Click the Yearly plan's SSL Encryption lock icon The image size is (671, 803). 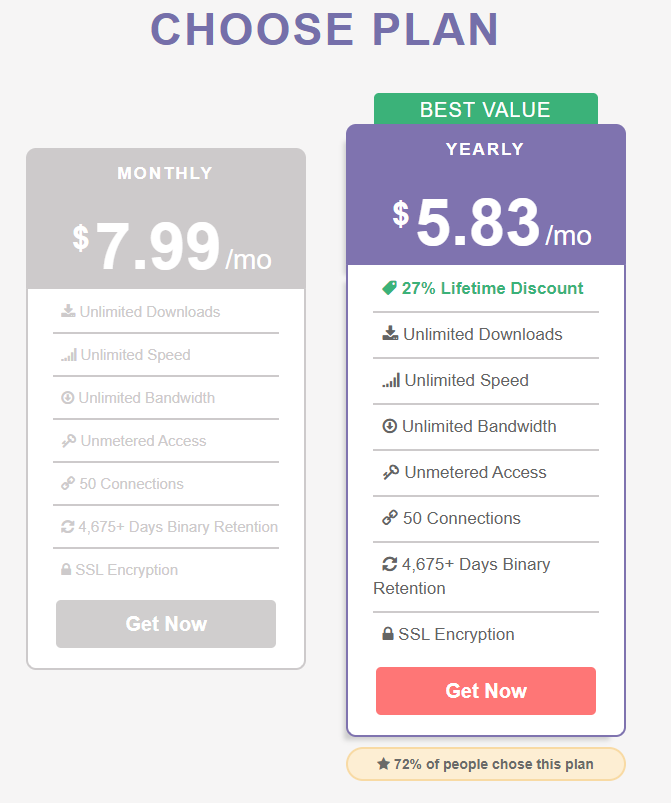pos(387,634)
